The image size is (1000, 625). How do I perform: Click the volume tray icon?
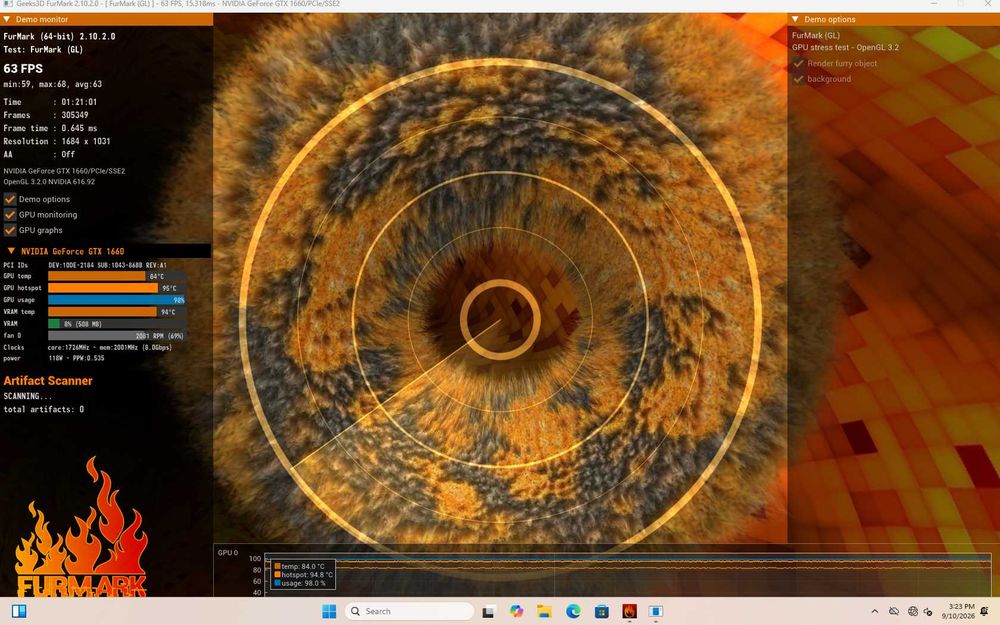coord(928,612)
